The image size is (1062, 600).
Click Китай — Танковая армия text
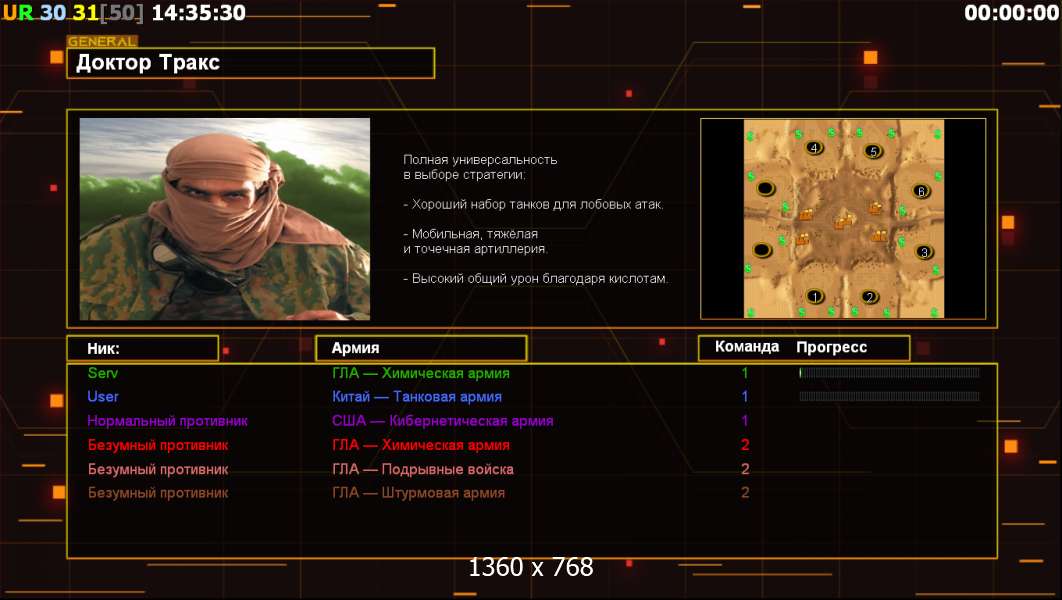click(x=417, y=397)
